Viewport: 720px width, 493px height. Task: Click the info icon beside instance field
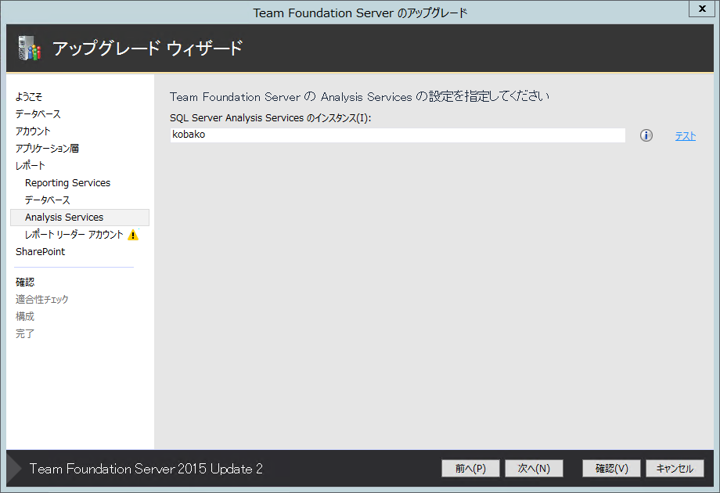click(x=646, y=135)
